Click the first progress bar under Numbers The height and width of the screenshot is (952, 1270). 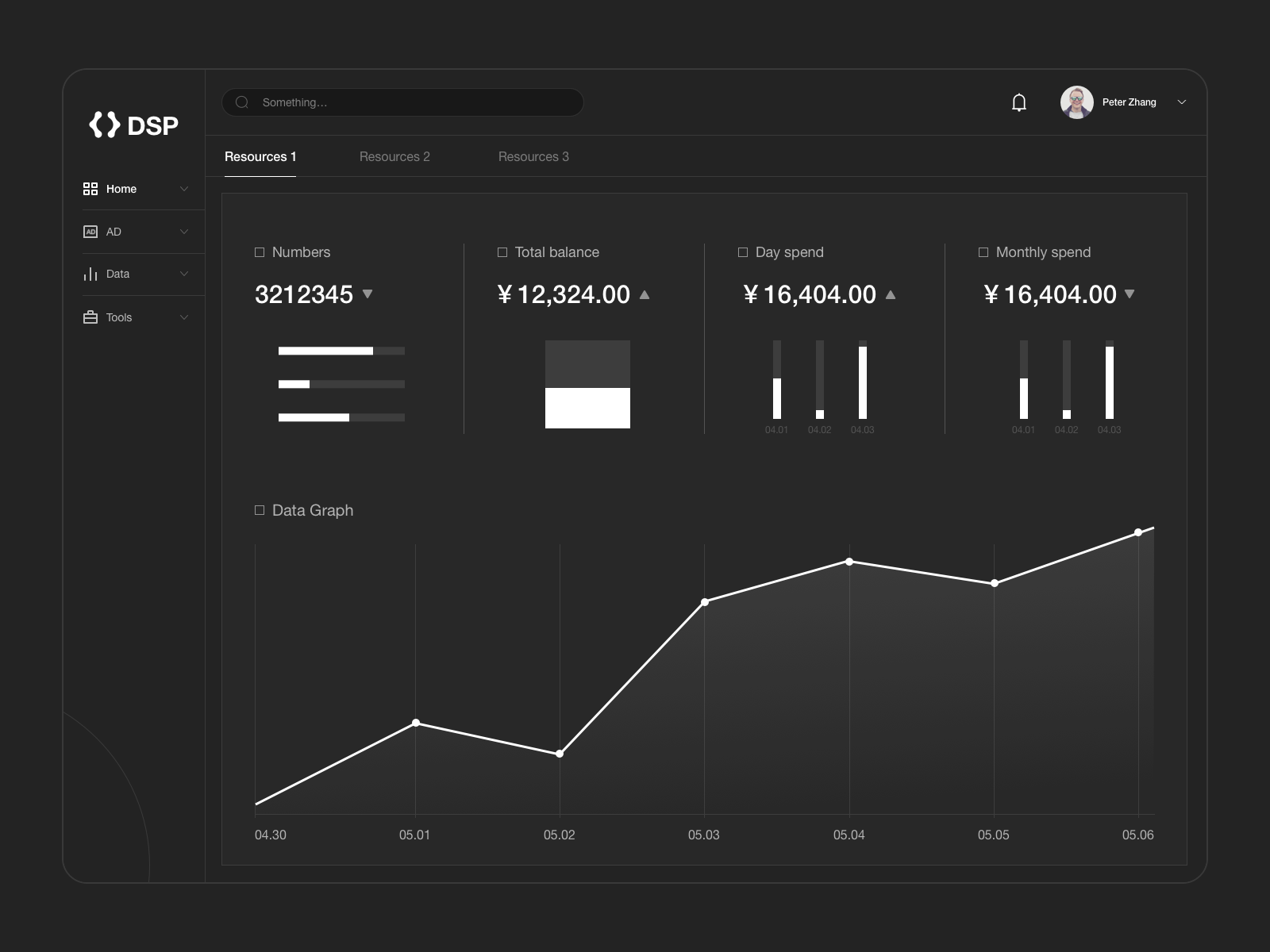point(341,350)
